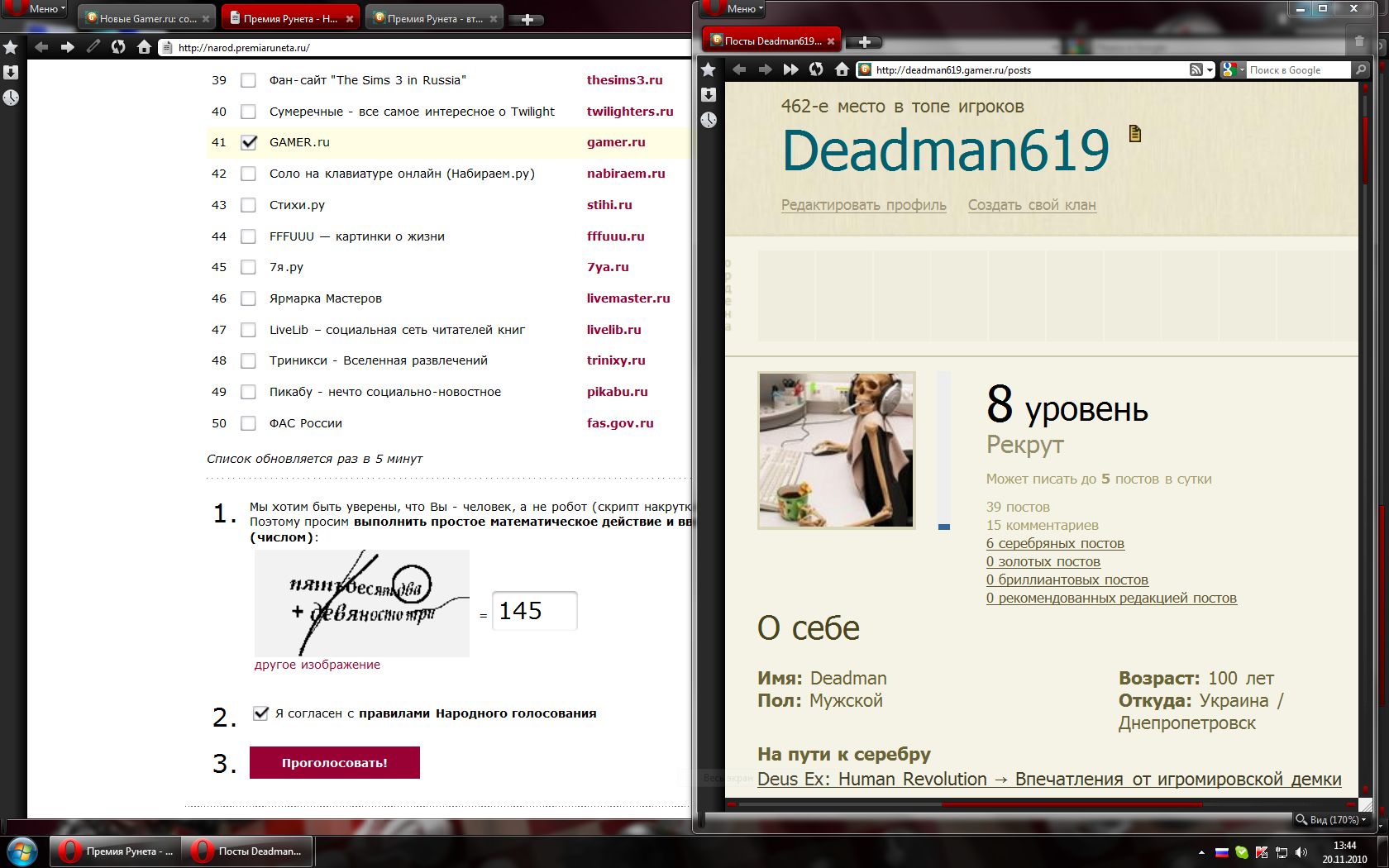Click the skeleton avatar picture
The width and height of the screenshot is (1389, 868).
837,451
